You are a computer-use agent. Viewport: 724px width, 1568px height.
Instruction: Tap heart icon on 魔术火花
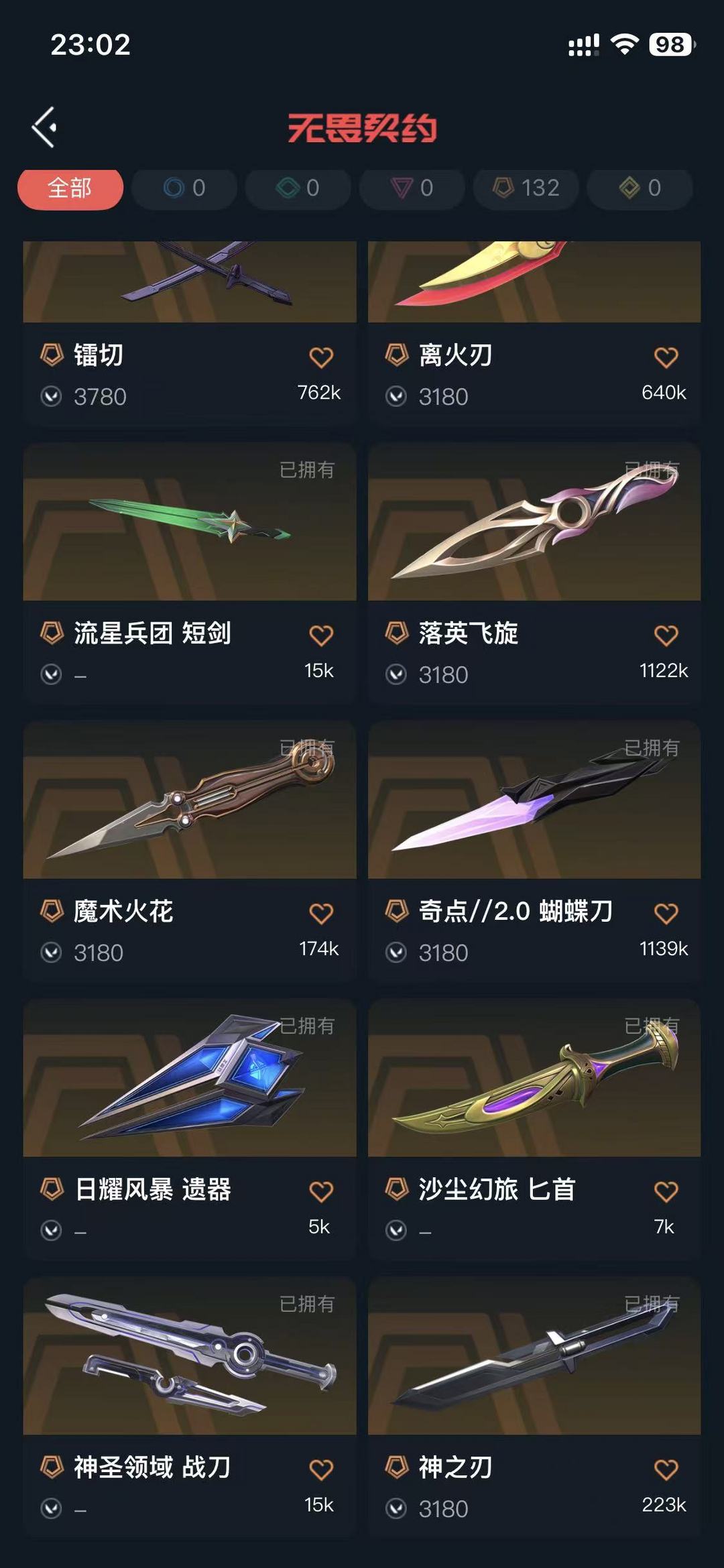[x=321, y=914]
